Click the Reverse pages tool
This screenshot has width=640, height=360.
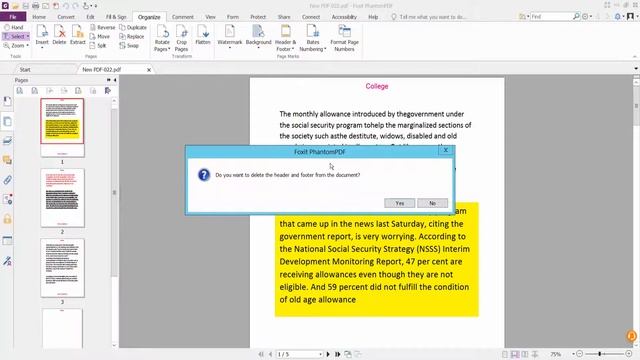click(102, 27)
